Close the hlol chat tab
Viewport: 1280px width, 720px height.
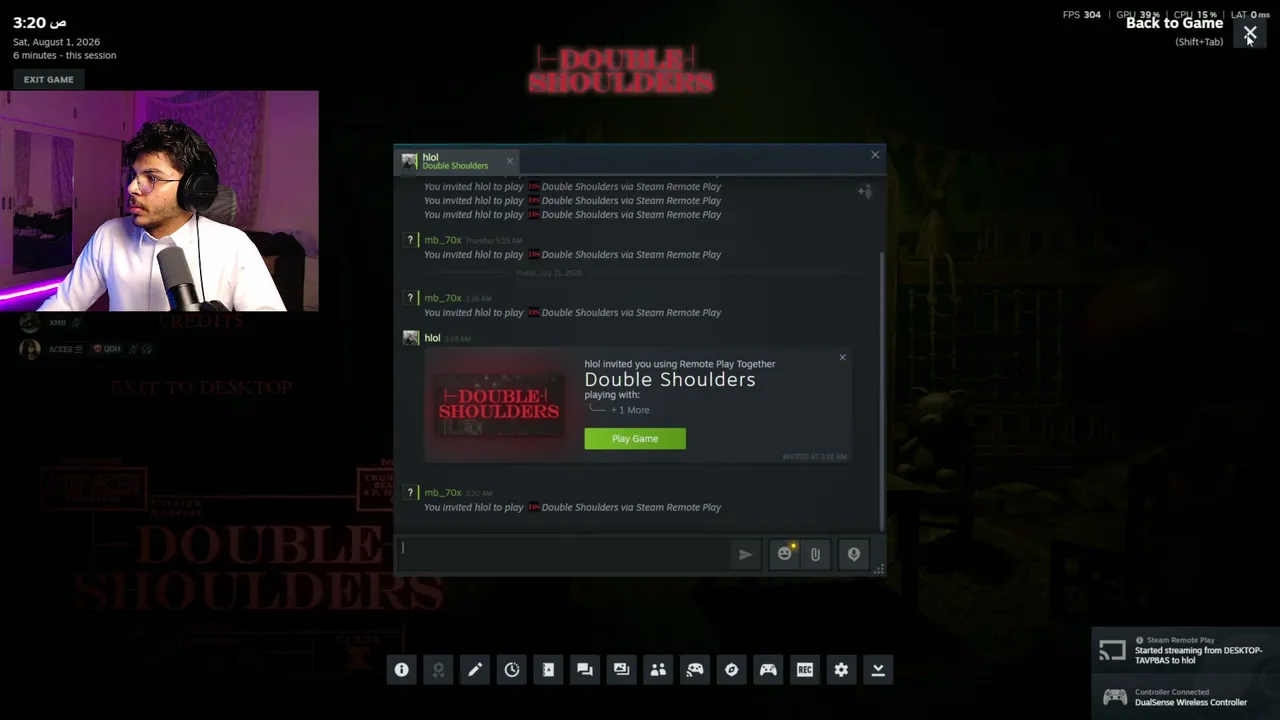(x=509, y=161)
